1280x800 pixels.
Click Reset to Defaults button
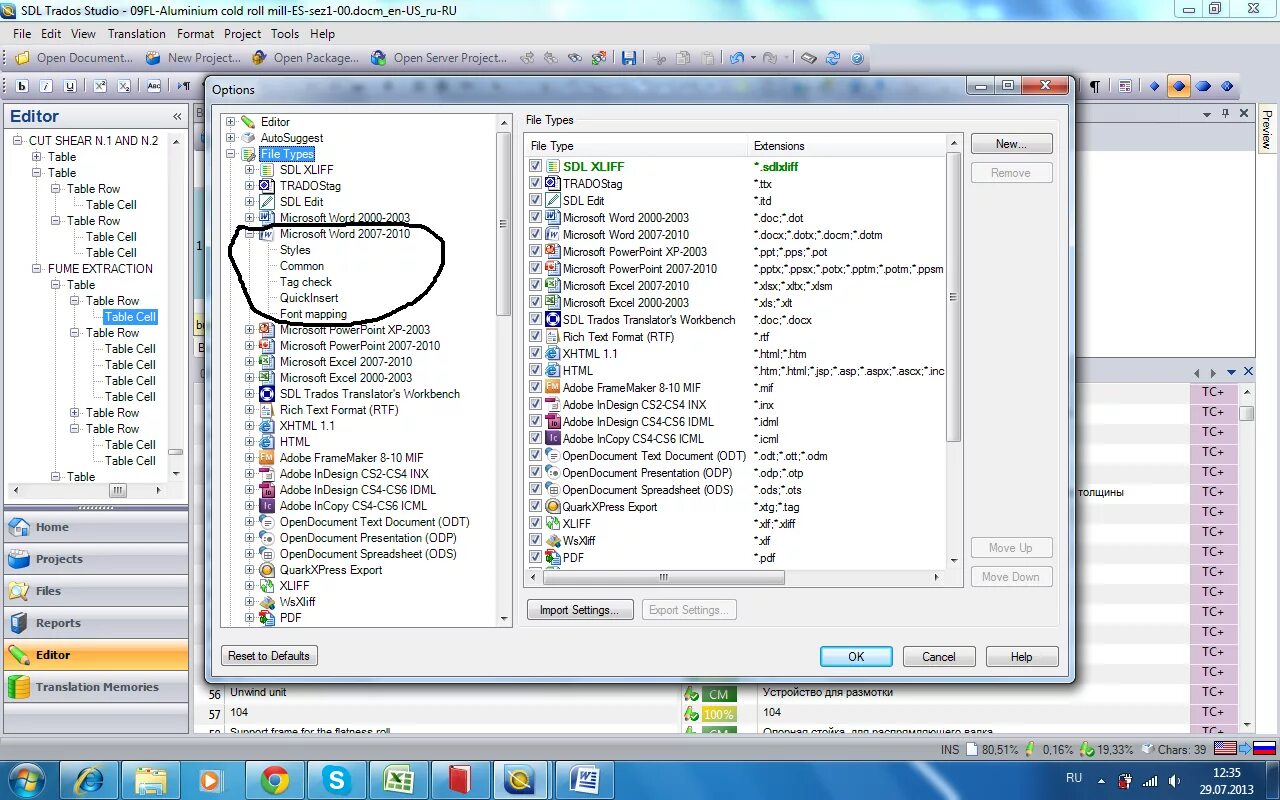pos(269,656)
